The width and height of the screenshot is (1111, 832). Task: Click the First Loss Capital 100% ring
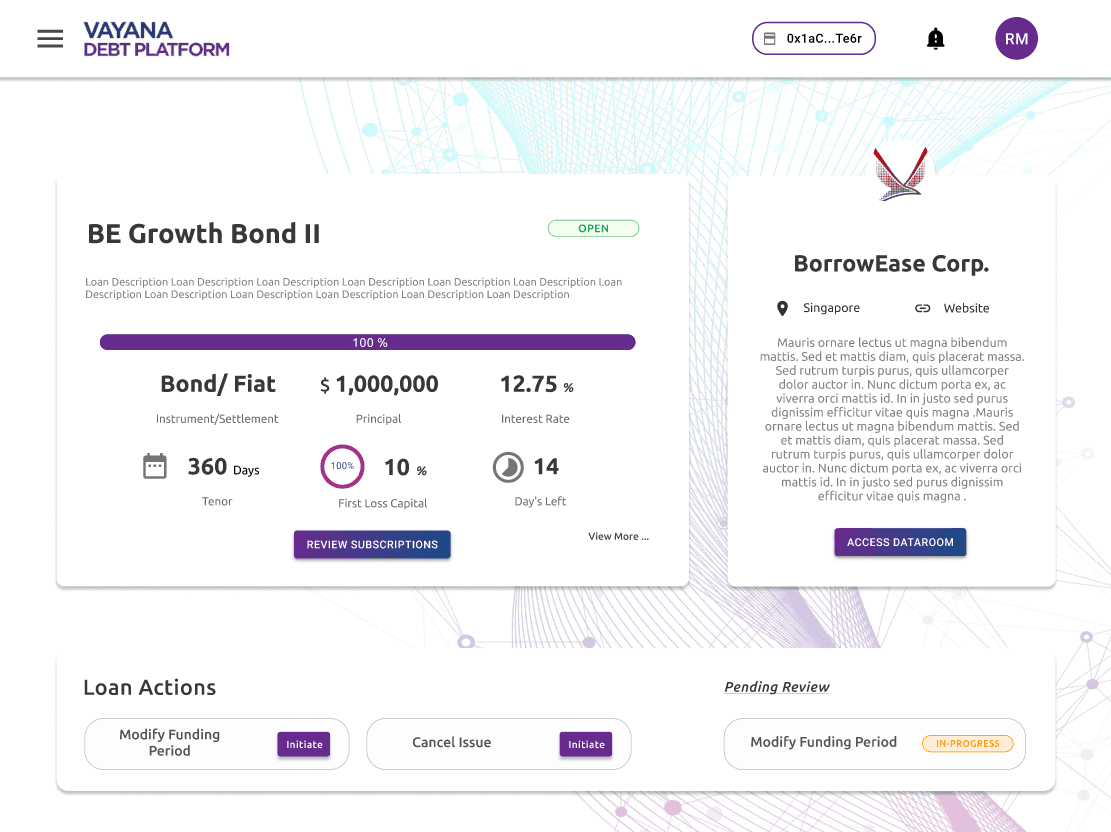pyautogui.click(x=342, y=466)
